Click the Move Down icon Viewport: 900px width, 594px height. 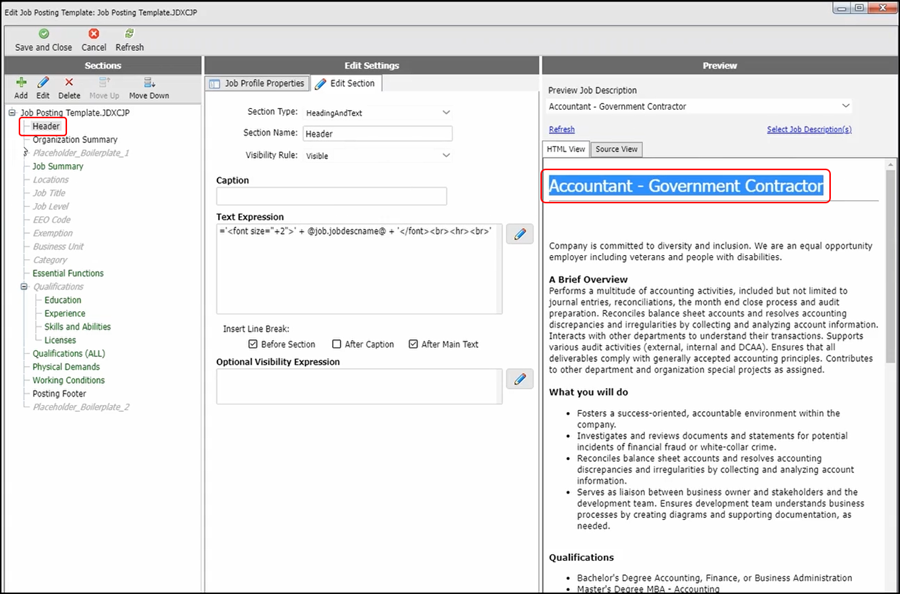(149, 83)
